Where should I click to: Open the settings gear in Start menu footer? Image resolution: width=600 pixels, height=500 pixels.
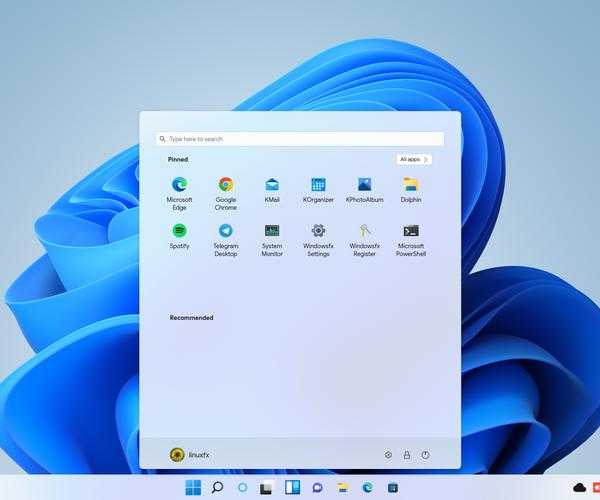388,454
